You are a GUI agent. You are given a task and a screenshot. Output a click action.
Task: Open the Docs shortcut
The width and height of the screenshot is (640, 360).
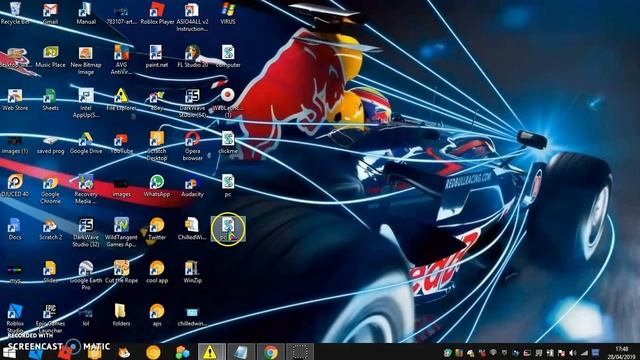15,229
